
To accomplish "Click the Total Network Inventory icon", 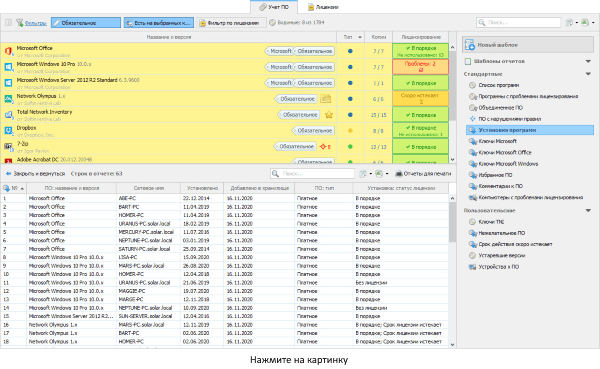I will [8, 114].
